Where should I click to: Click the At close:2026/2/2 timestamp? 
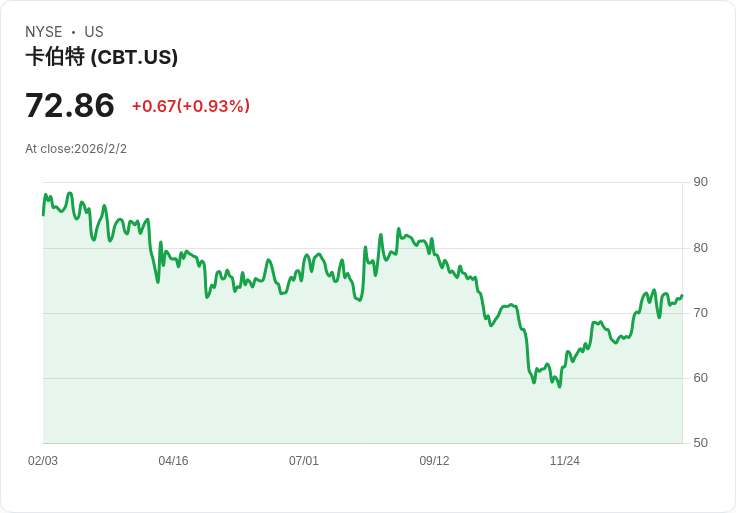[76, 149]
